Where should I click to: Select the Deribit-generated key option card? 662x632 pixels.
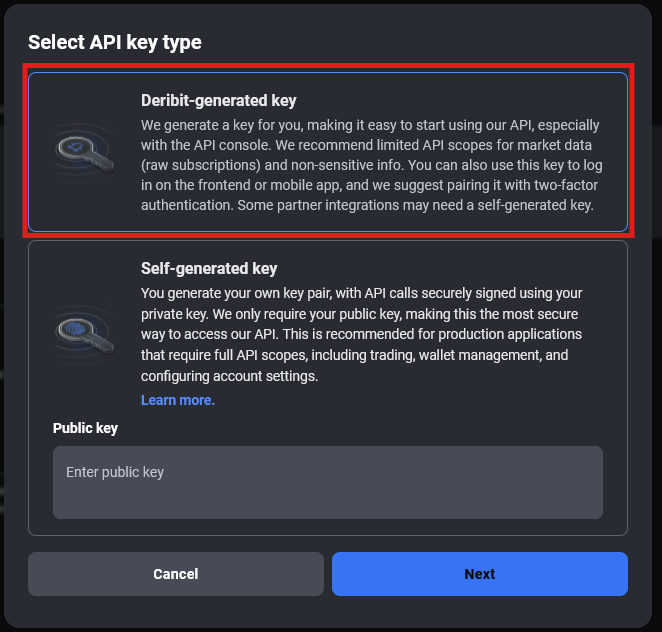coord(327,152)
